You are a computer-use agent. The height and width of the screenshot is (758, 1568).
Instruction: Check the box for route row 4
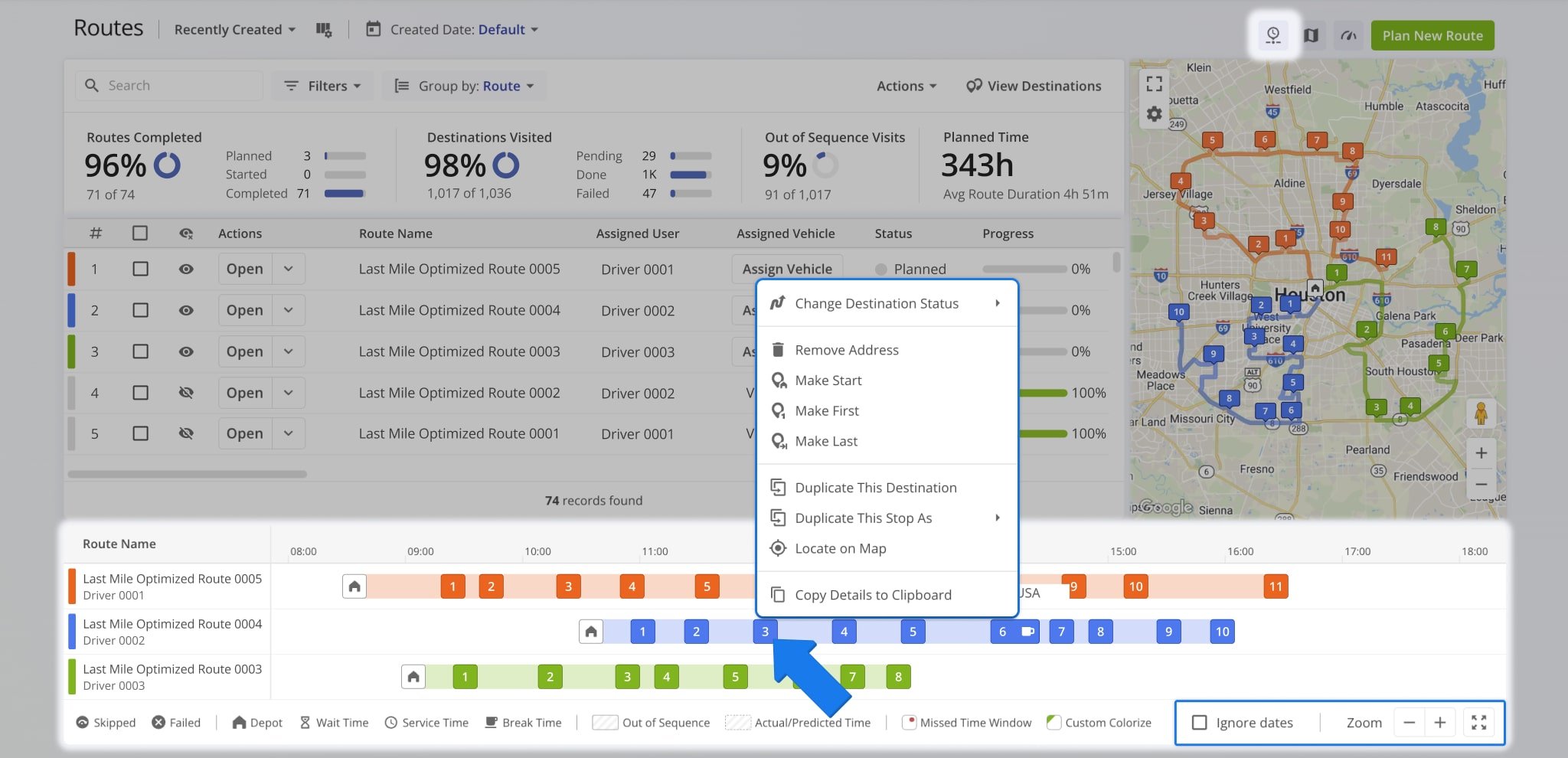point(140,393)
